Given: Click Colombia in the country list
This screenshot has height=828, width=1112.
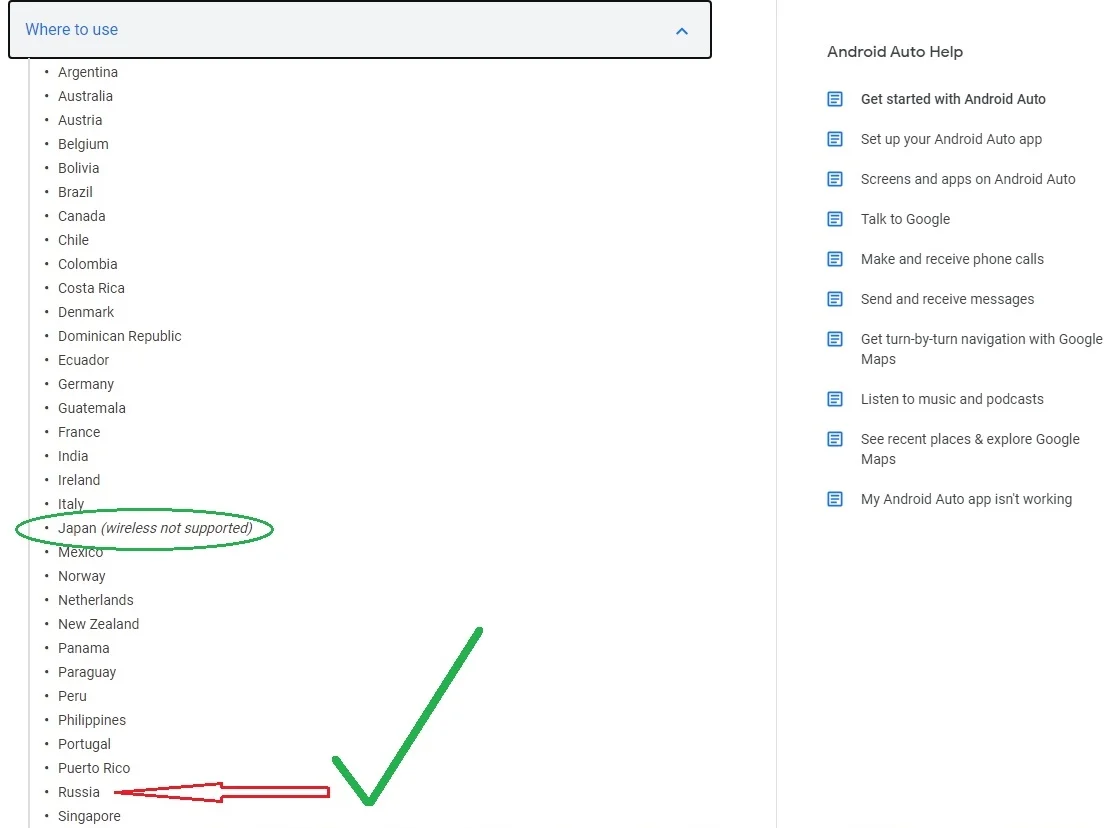Looking at the screenshot, I should [88, 264].
